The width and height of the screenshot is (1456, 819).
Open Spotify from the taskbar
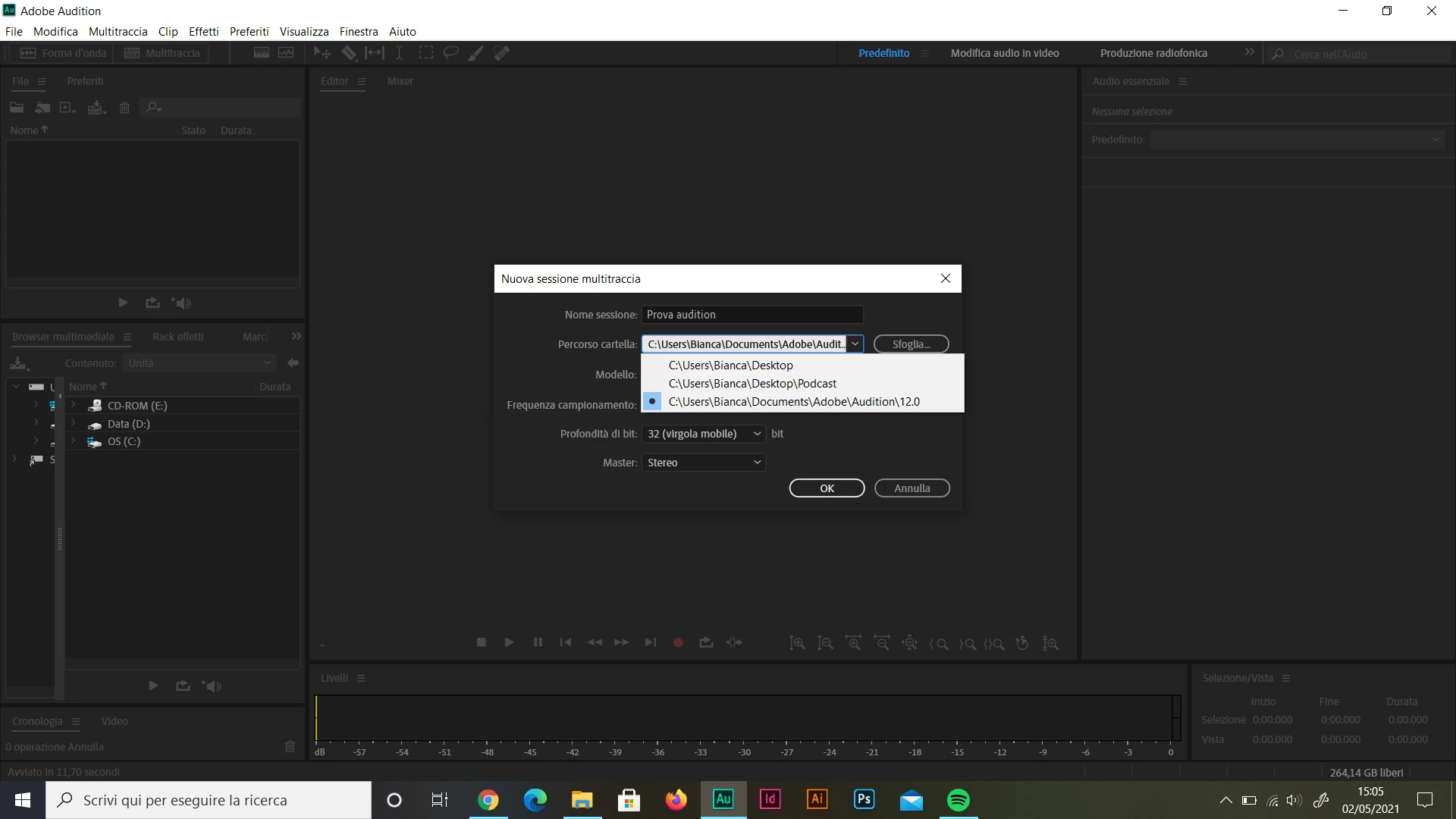pos(959,800)
